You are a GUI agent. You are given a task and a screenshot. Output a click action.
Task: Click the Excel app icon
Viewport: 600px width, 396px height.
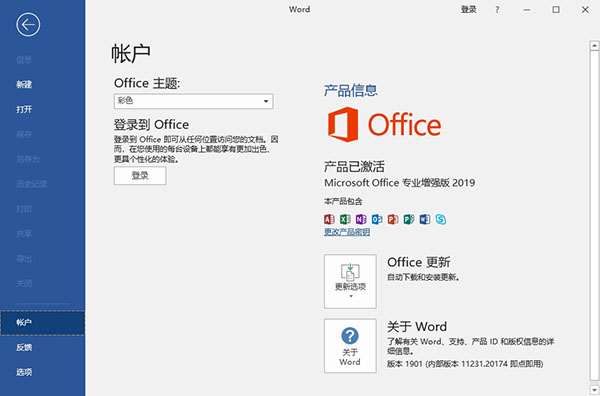345,219
